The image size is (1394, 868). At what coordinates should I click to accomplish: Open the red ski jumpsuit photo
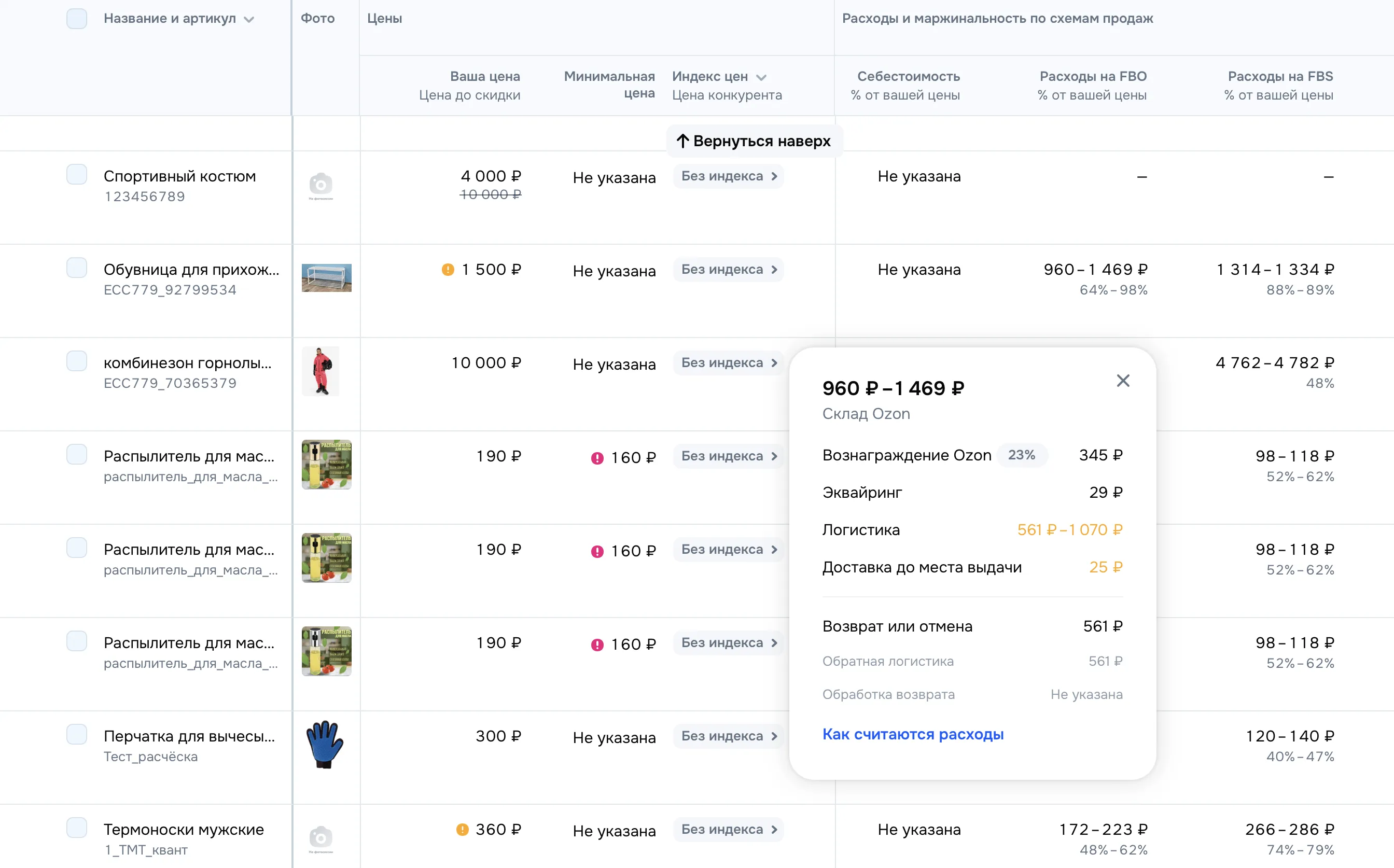click(x=321, y=371)
